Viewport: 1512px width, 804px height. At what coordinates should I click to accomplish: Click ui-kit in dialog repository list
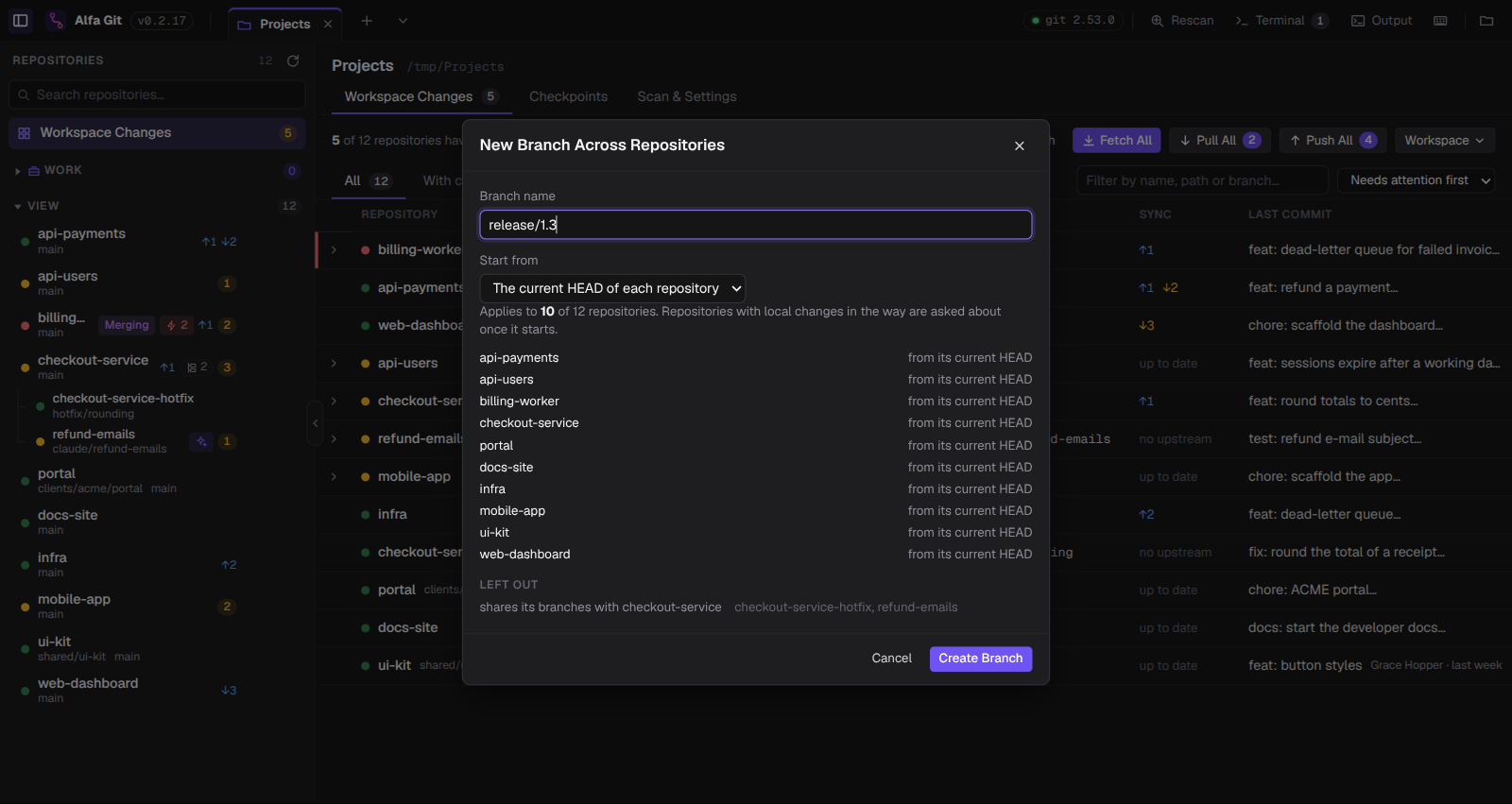(x=494, y=533)
